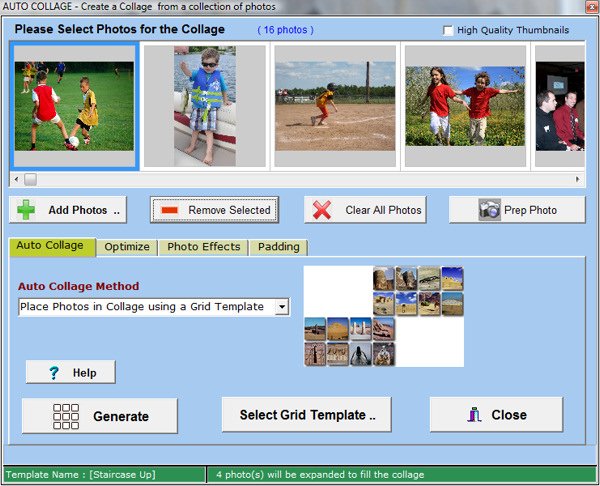
Task: Go to the Padding tab
Action: click(x=278, y=247)
